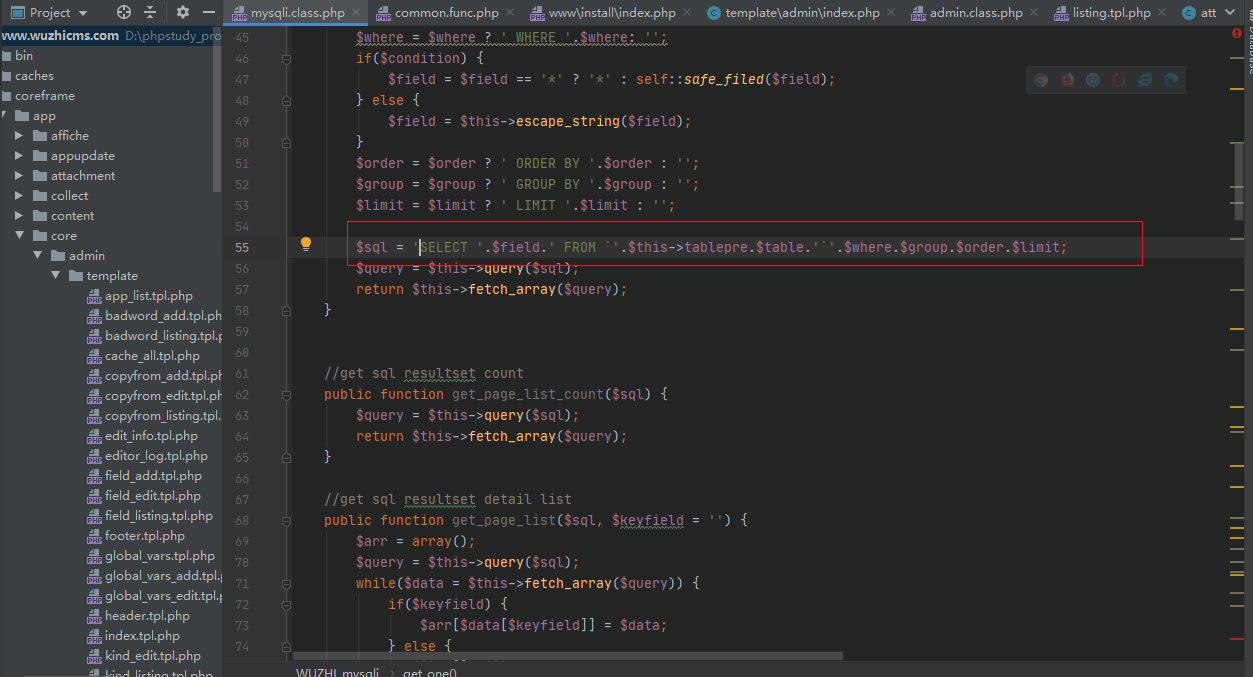The height and width of the screenshot is (677, 1253).
Task: Open field_listing.tpl.php in project tree
Action: click(158, 516)
